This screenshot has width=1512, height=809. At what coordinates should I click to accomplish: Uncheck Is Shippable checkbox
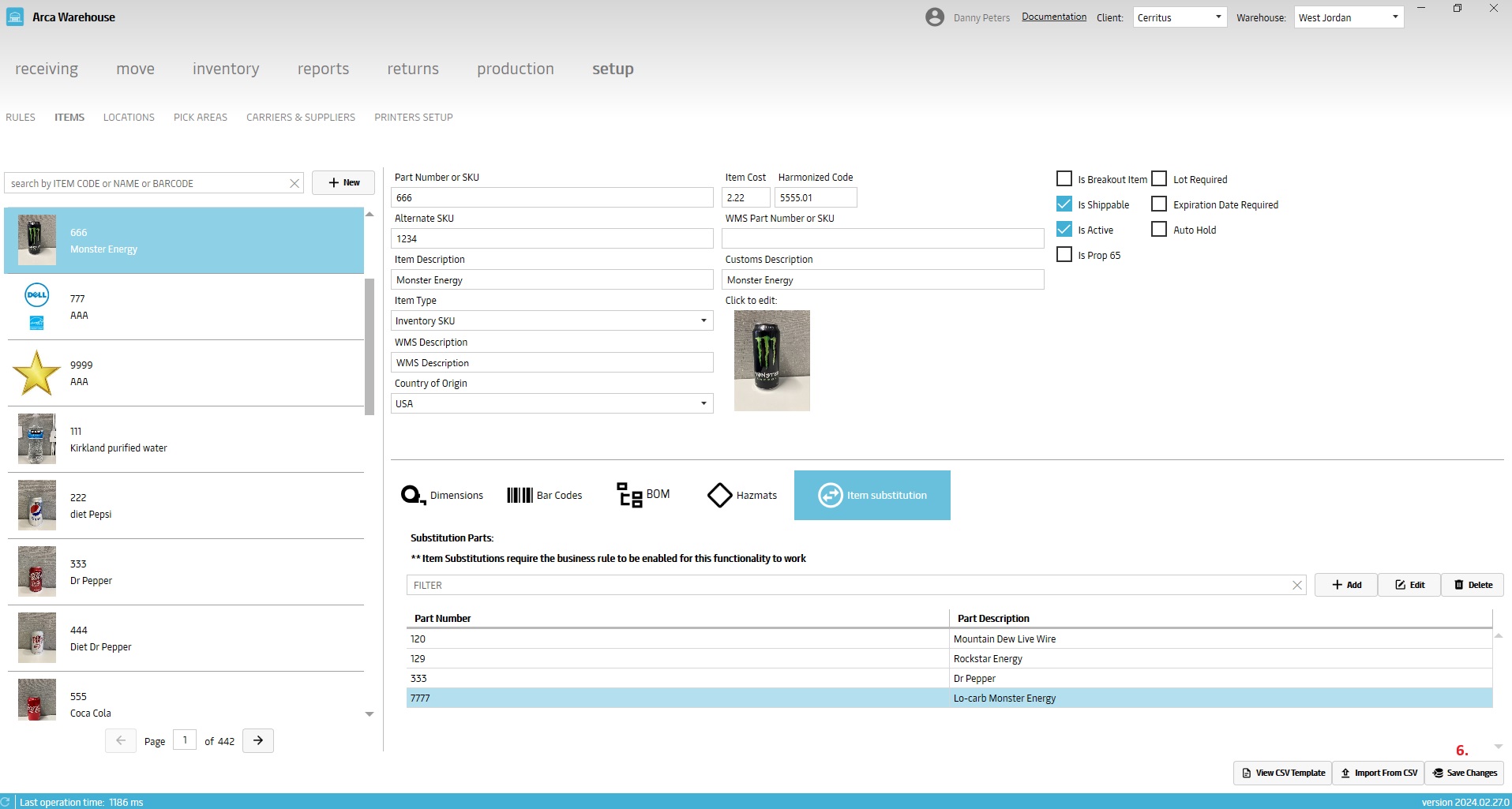(x=1064, y=204)
